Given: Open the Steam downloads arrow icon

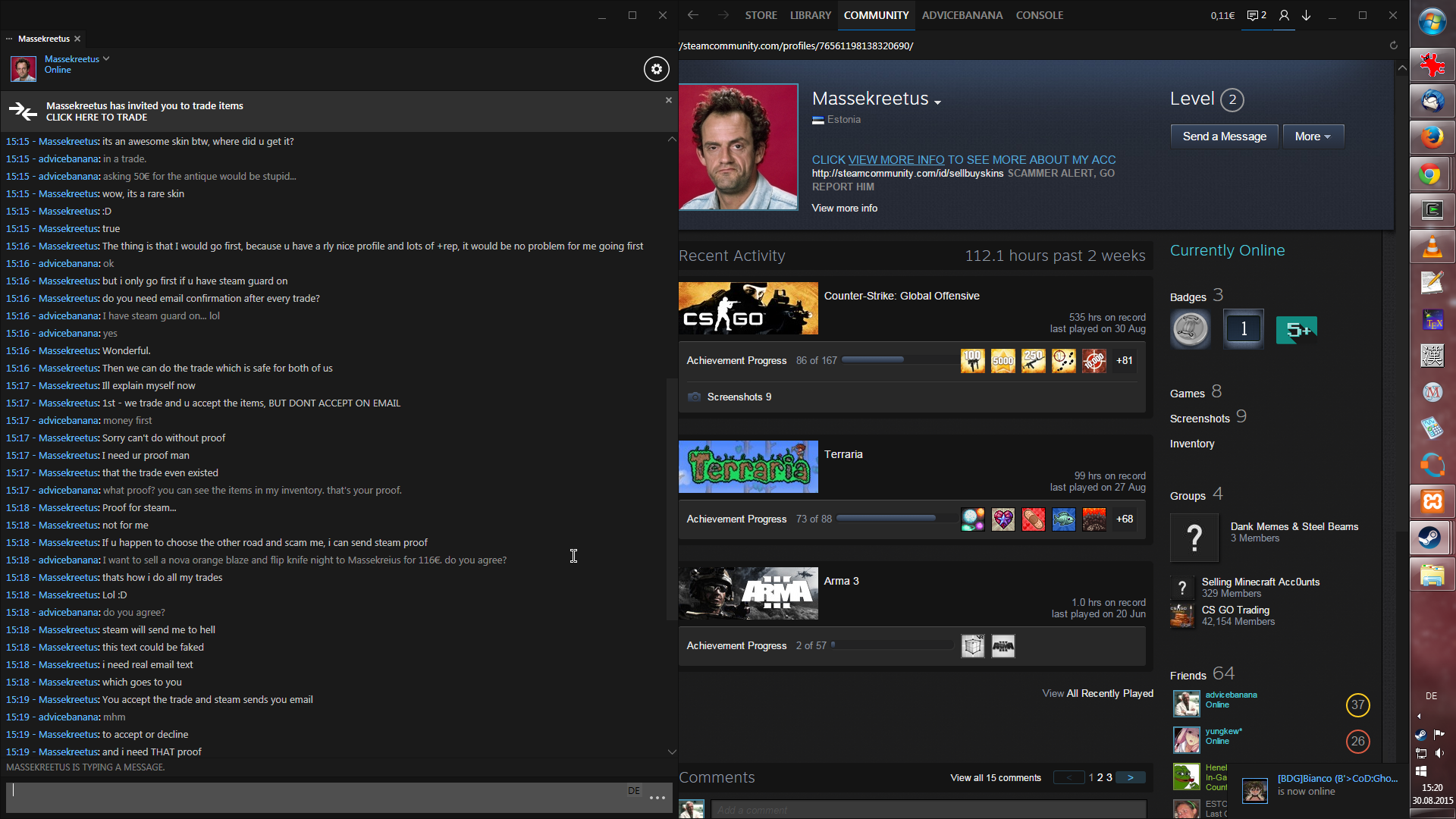Looking at the screenshot, I should coord(1307,15).
